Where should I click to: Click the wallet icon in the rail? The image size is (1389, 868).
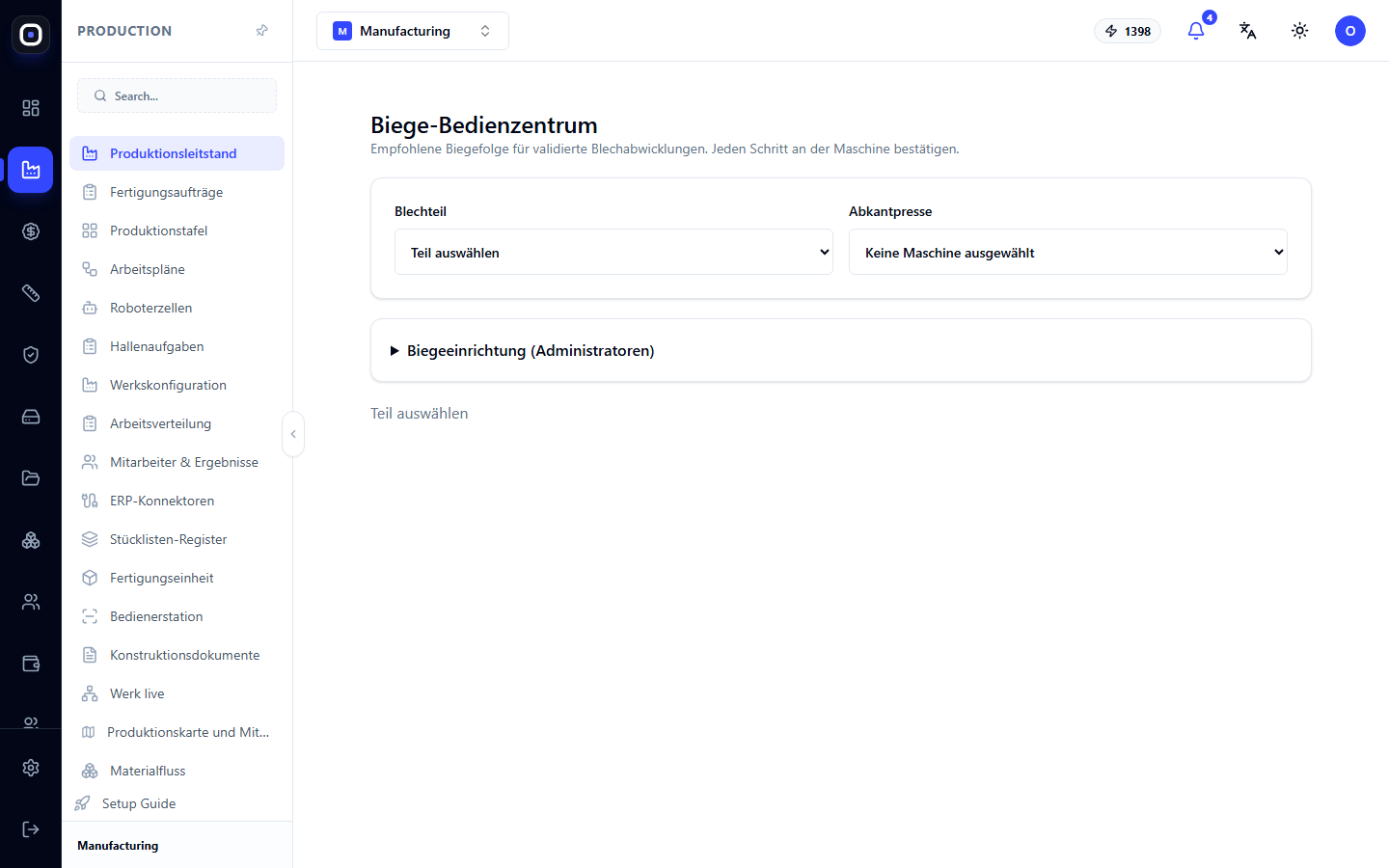tap(31, 664)
